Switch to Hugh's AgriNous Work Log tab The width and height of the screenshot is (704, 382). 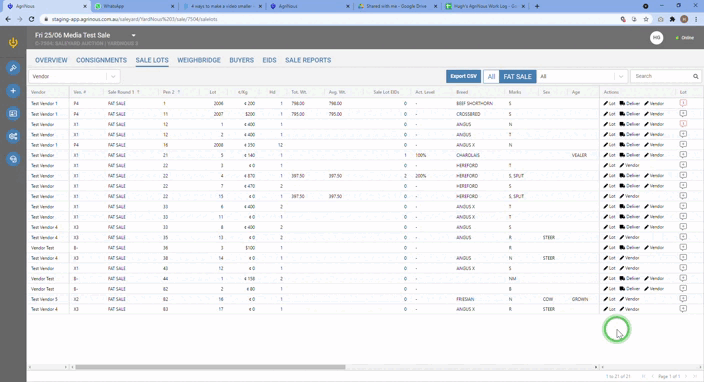click(x=485, y=6)
